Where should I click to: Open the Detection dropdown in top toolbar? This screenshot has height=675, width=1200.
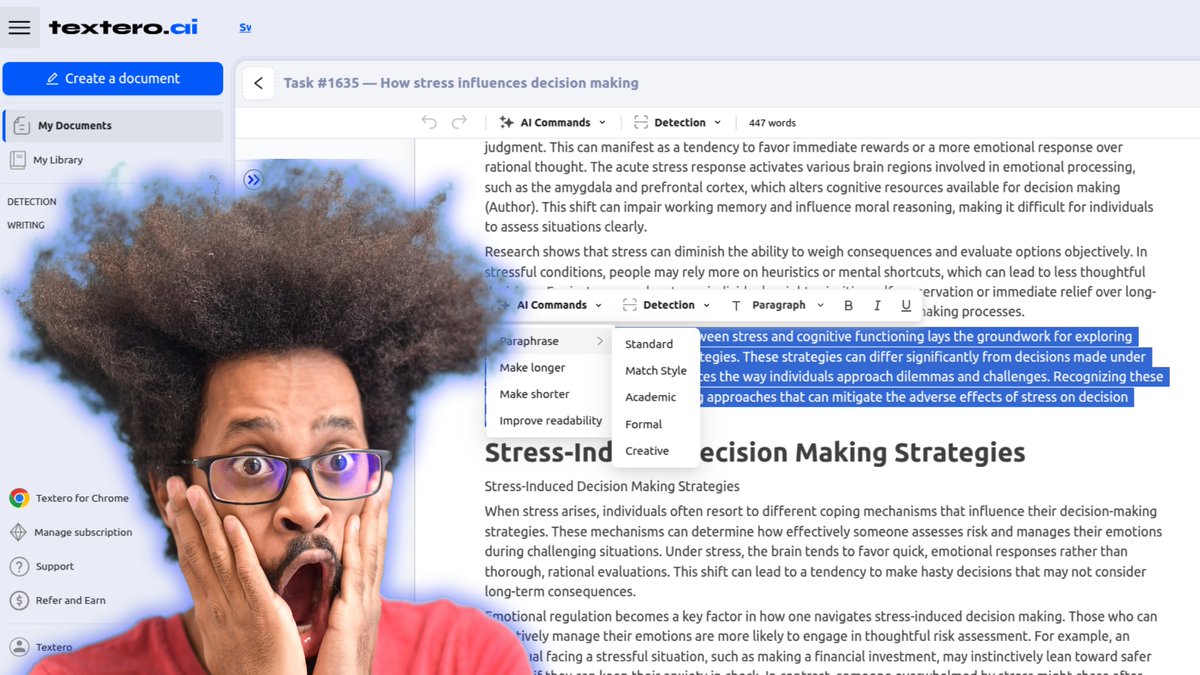coord(677,121)
